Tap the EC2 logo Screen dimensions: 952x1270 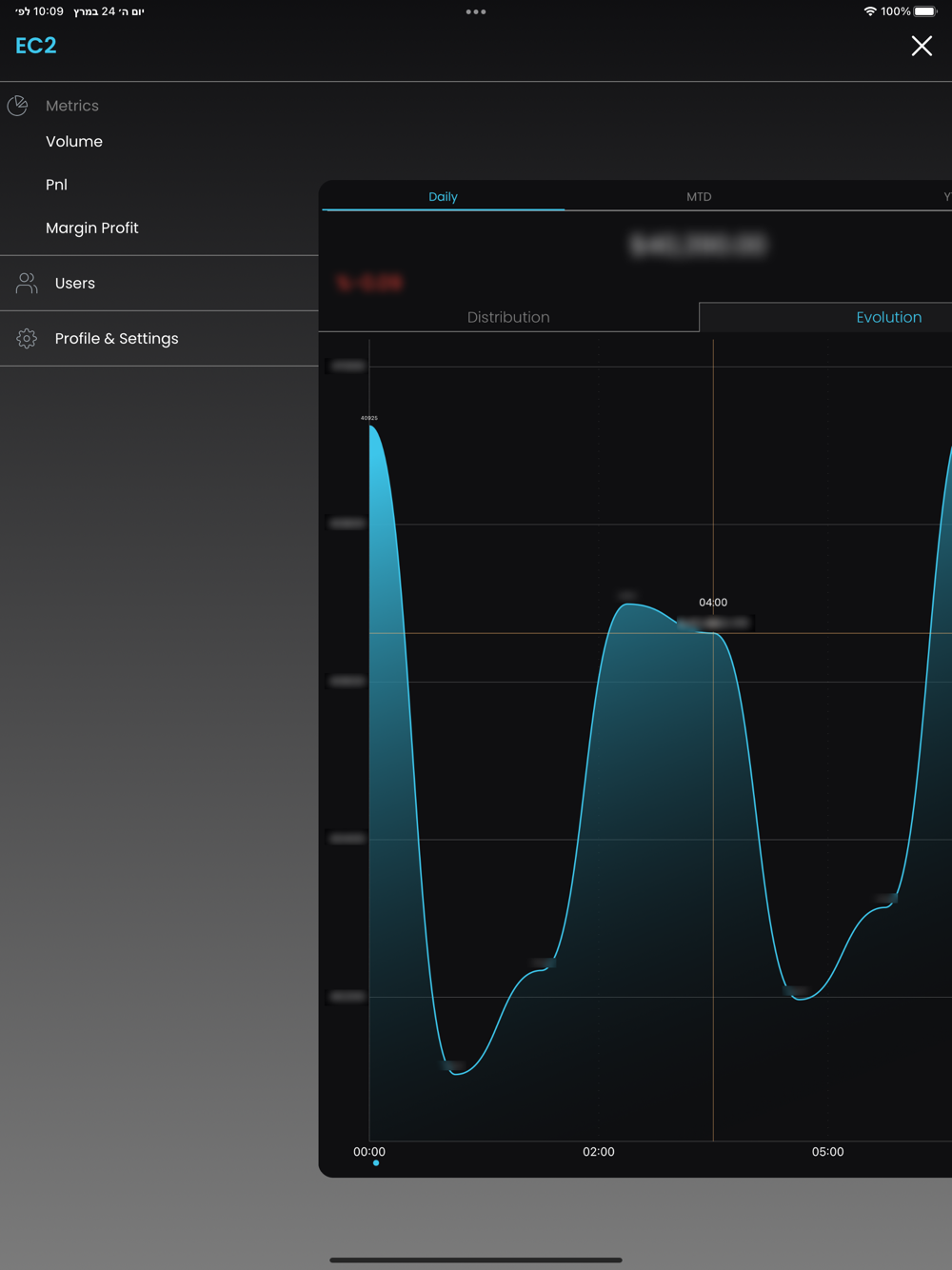36,46
